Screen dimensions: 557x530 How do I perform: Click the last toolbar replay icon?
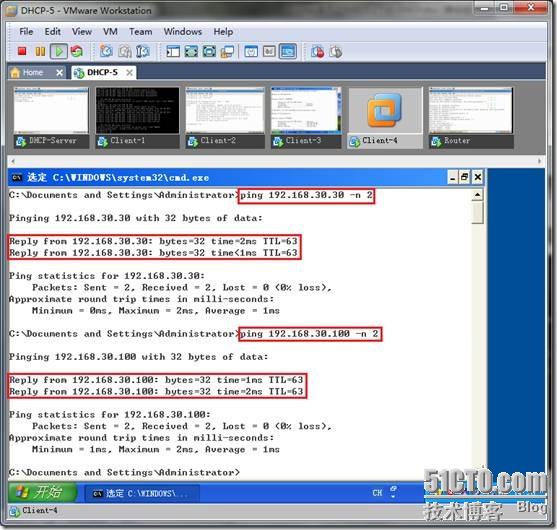coord(336,52)
